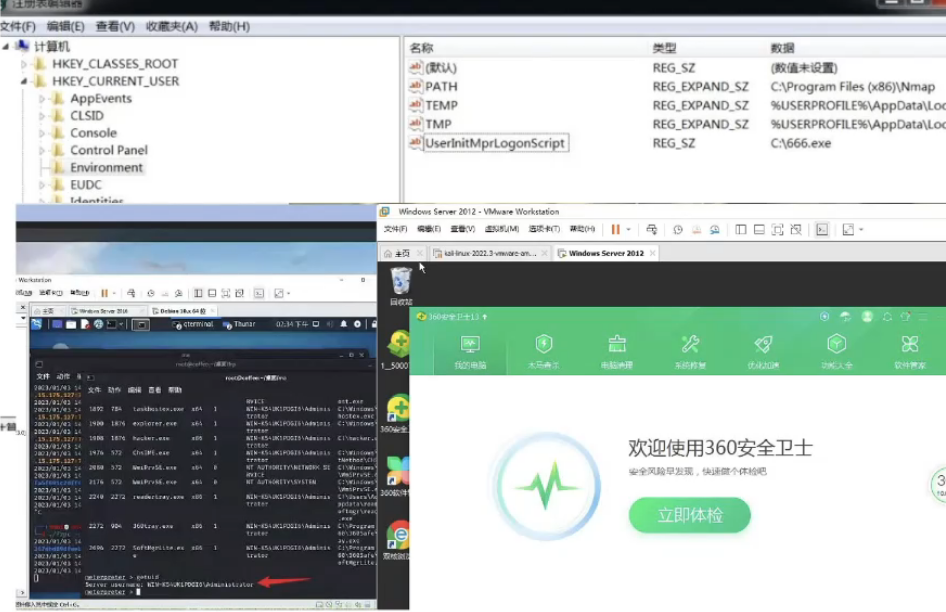Open 软件管家 software manager in 360安全卫士

pos(910,352)
